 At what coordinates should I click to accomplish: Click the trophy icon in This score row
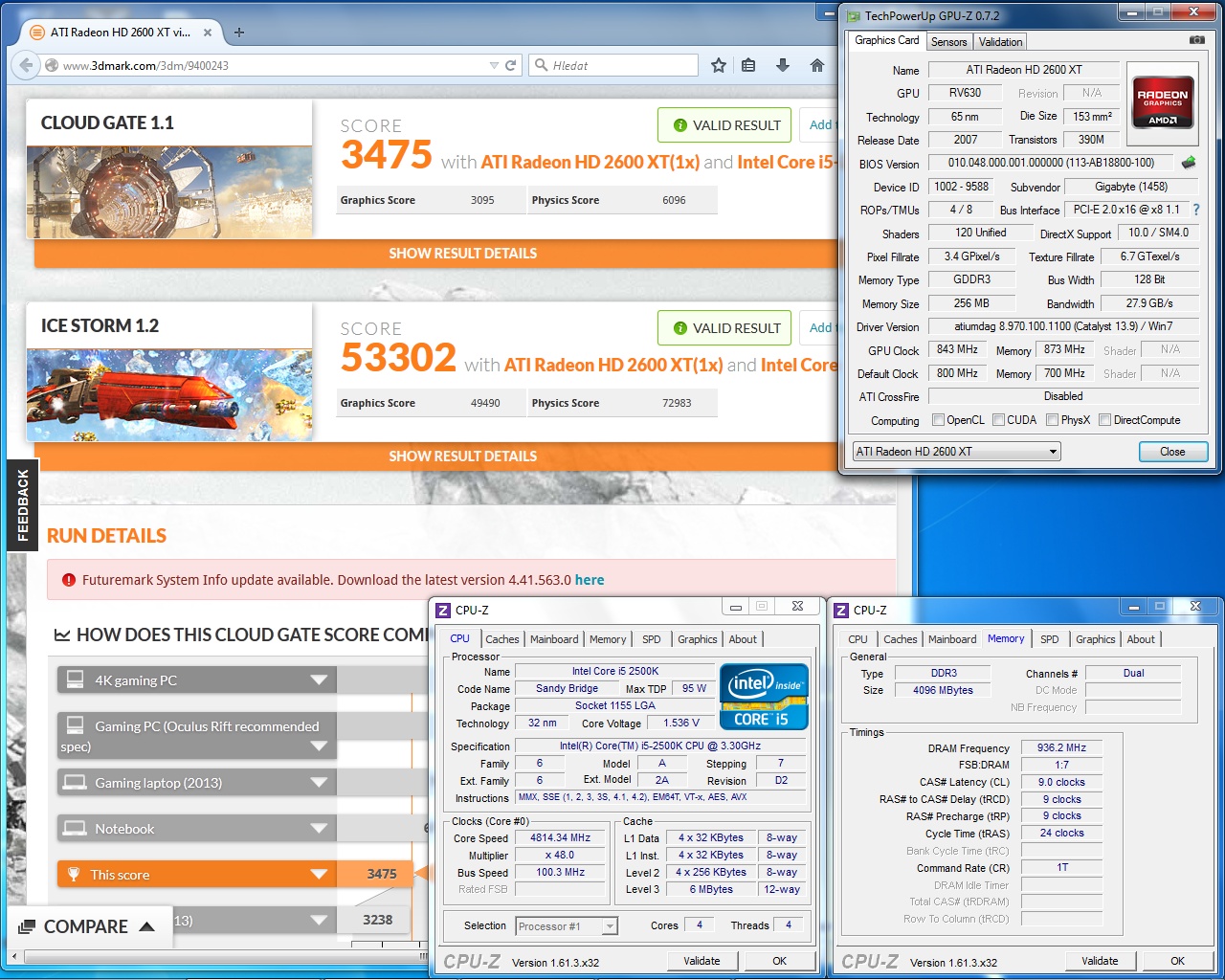click(74, 874)
